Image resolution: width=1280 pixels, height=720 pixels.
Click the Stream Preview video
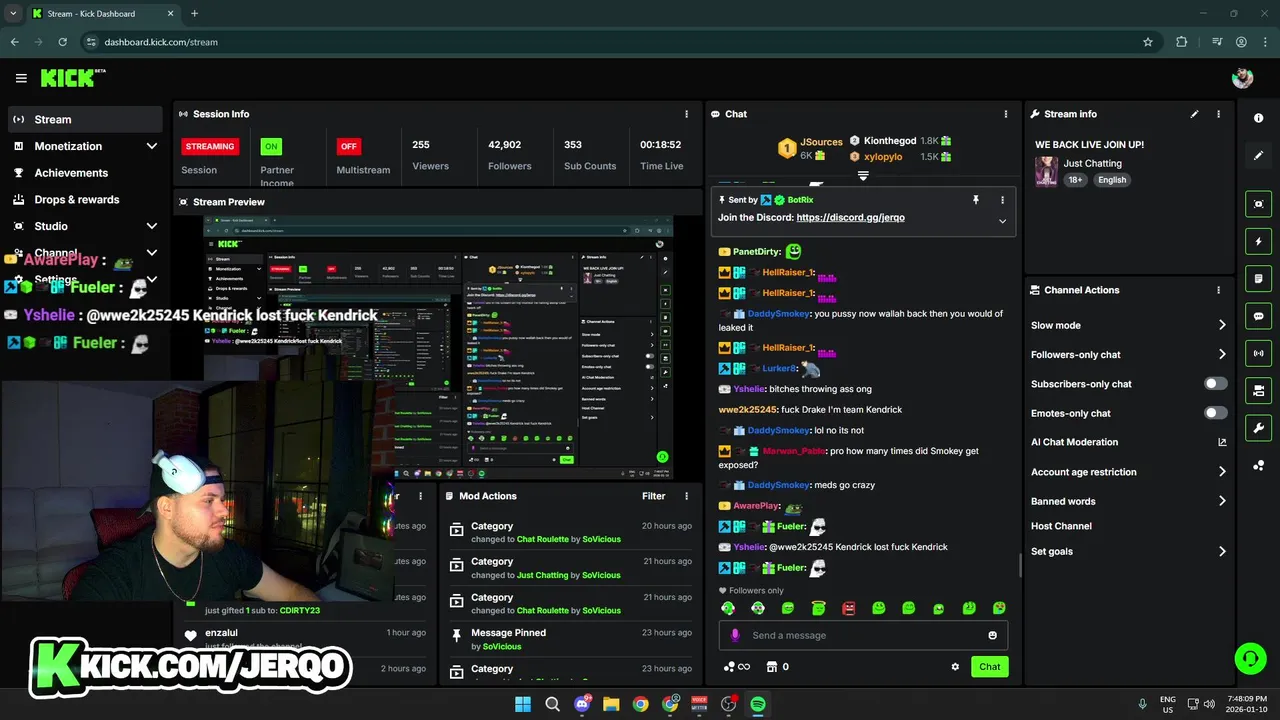click(x=437, y=347)
